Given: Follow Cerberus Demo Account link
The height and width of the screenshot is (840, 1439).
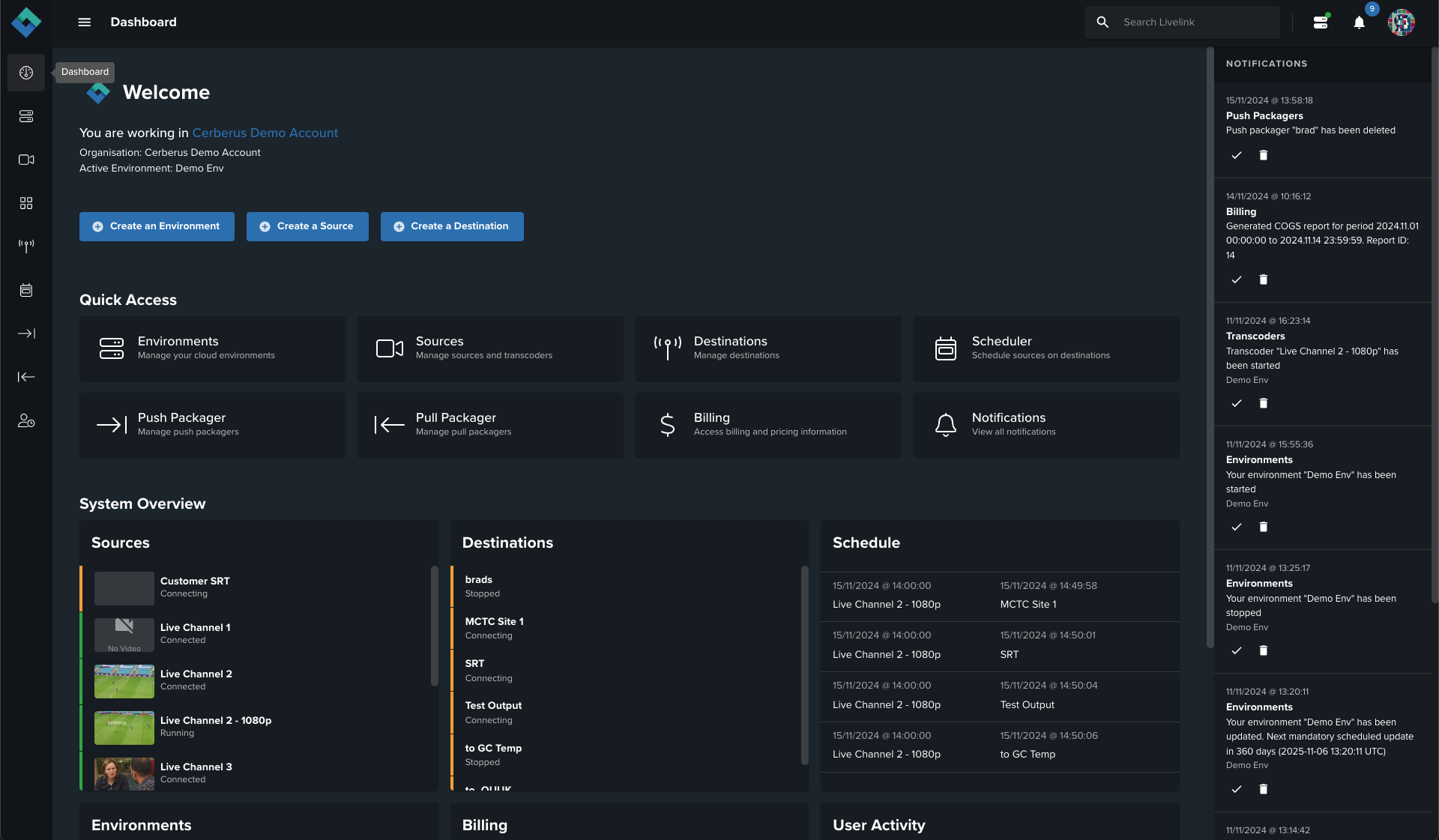Looking at the screenshot, I should tap(265, 133).
